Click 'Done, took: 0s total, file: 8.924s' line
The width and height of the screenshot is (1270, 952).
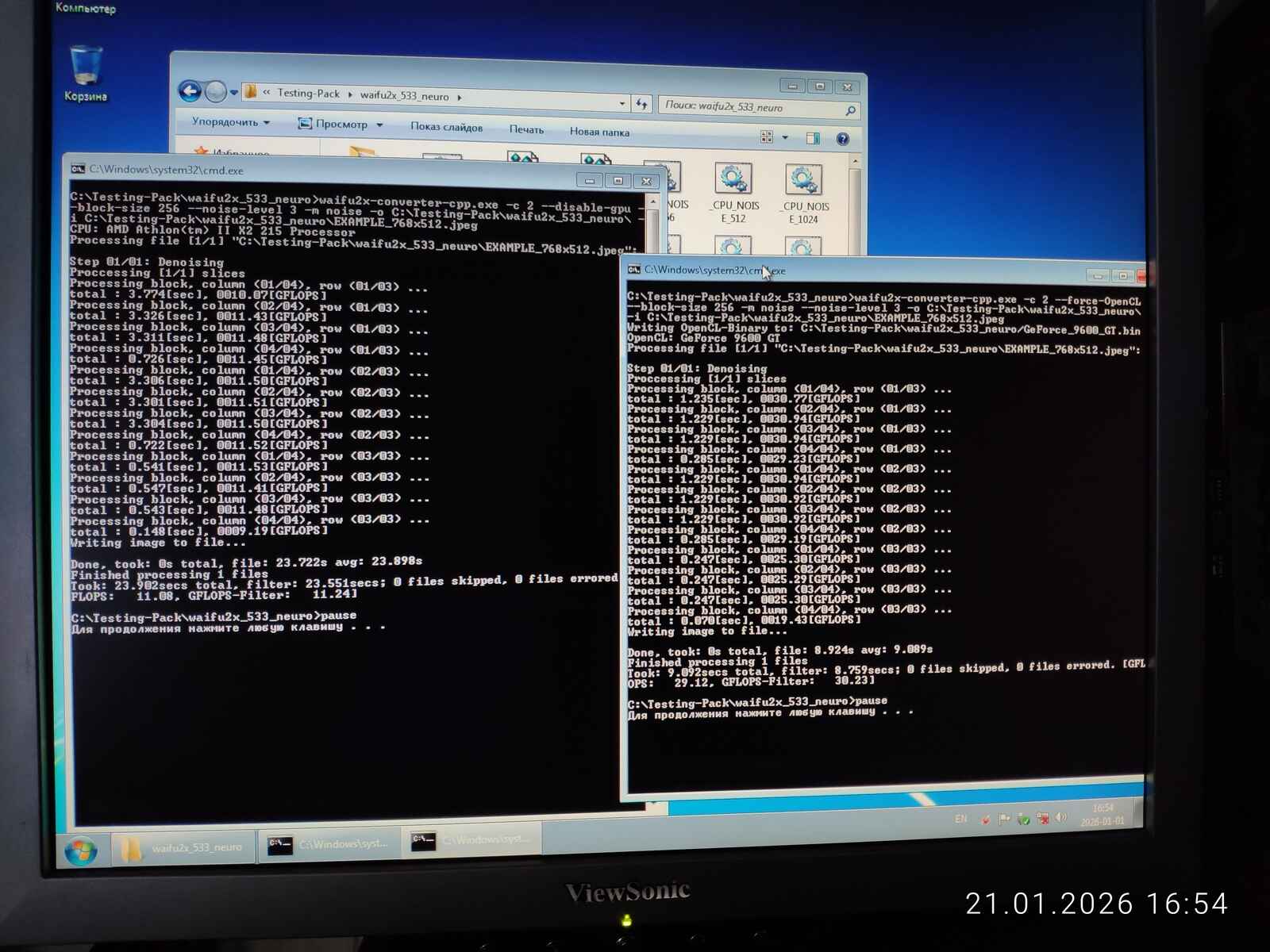pos(779,651)
